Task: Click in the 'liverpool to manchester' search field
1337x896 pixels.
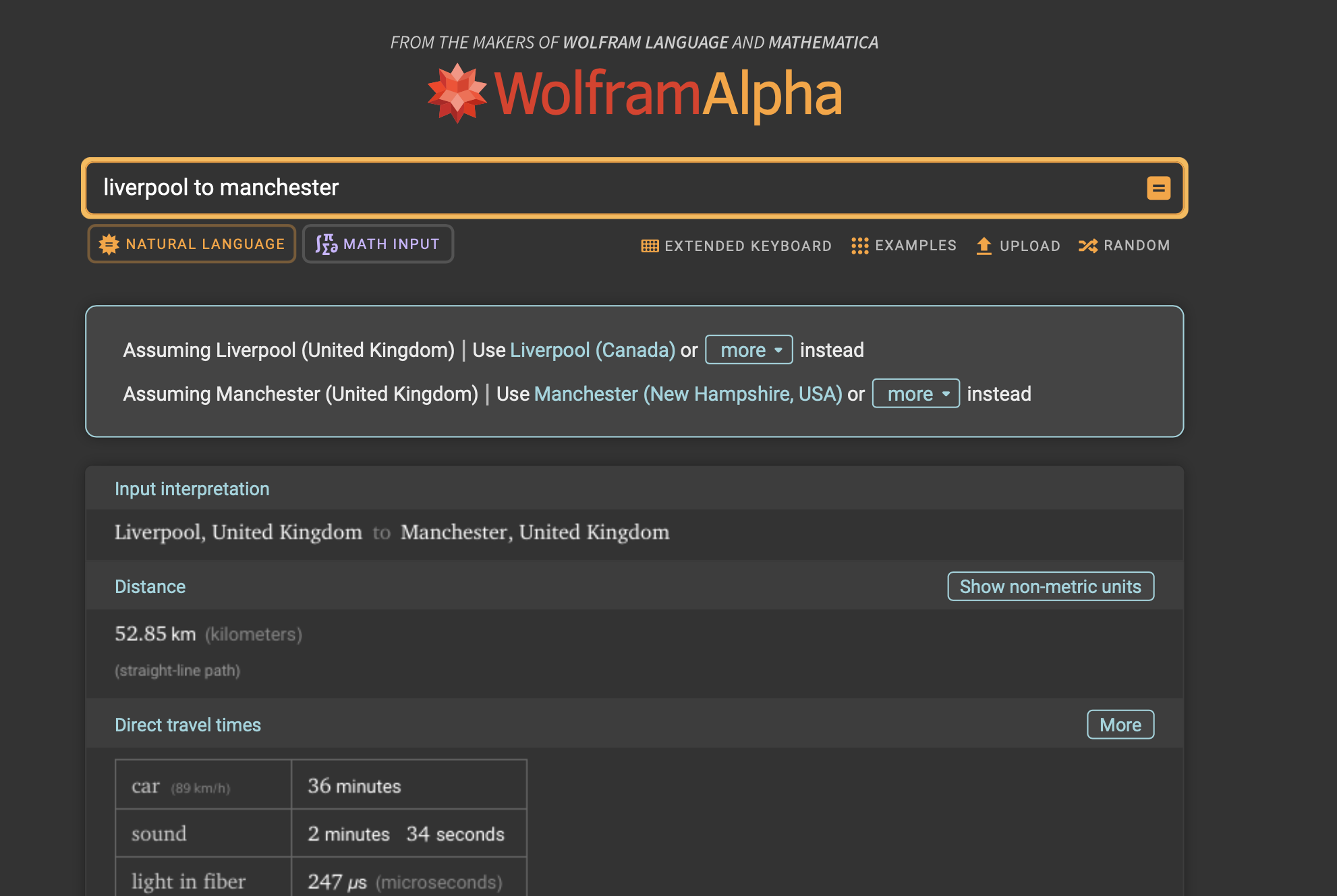Action: click(540, 188)
